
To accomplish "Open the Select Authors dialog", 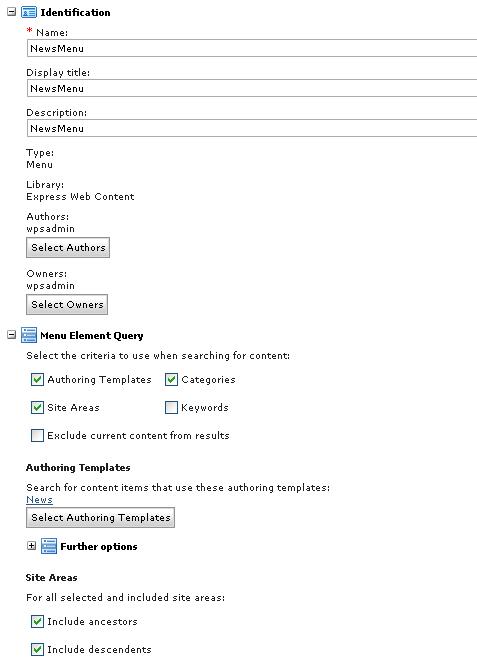I will 68,247.
